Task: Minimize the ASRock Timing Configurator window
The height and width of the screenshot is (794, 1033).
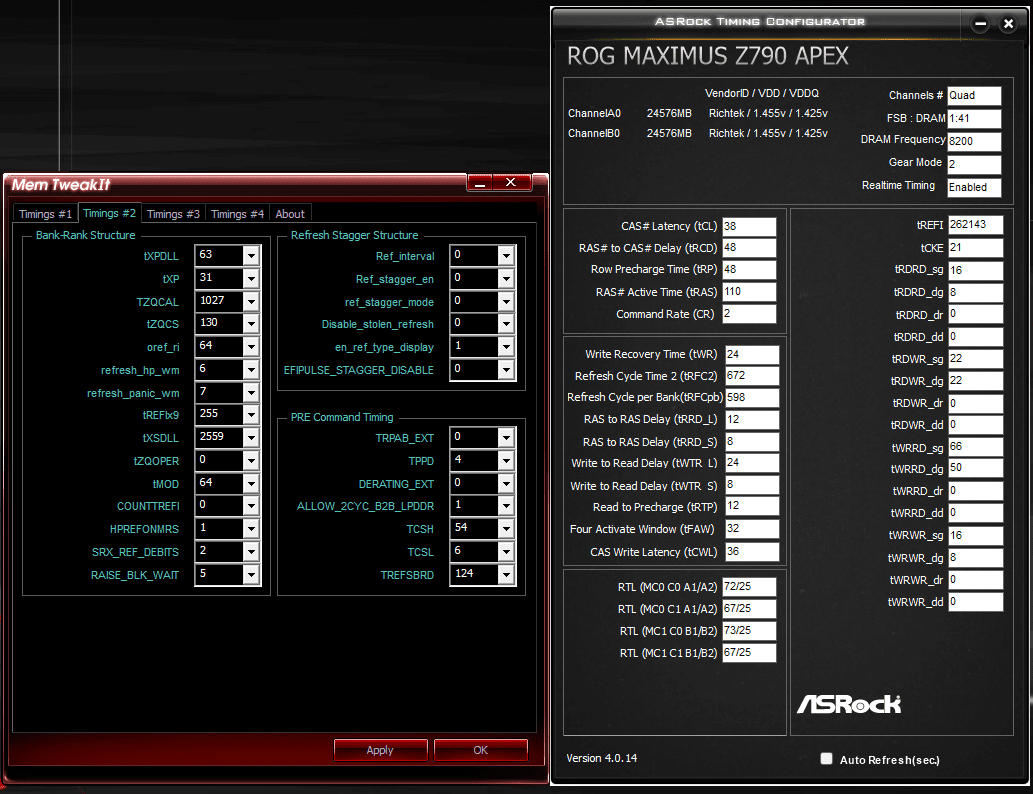Action: [980, 24]
